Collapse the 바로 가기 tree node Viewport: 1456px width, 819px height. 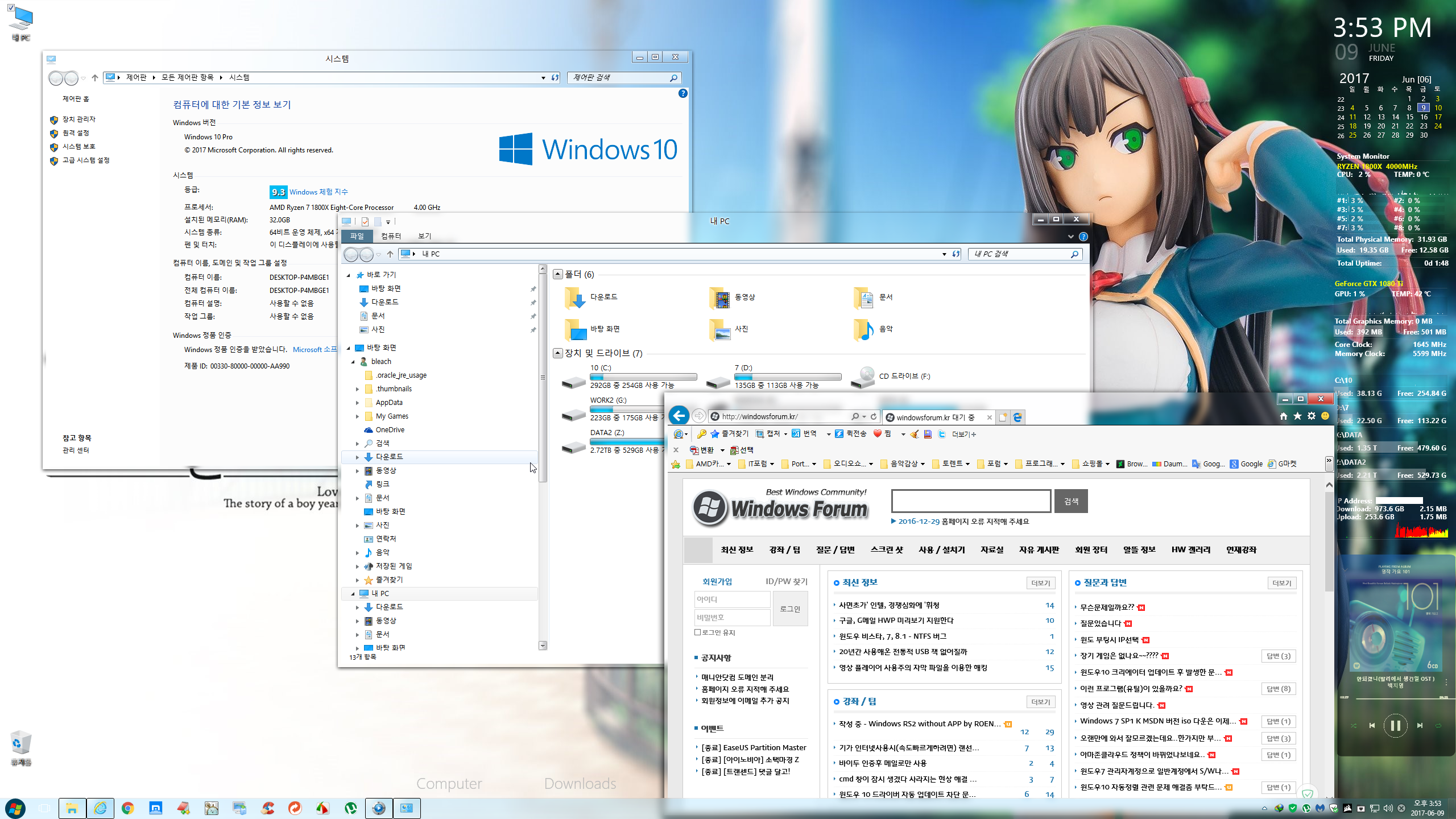(349, 275)
